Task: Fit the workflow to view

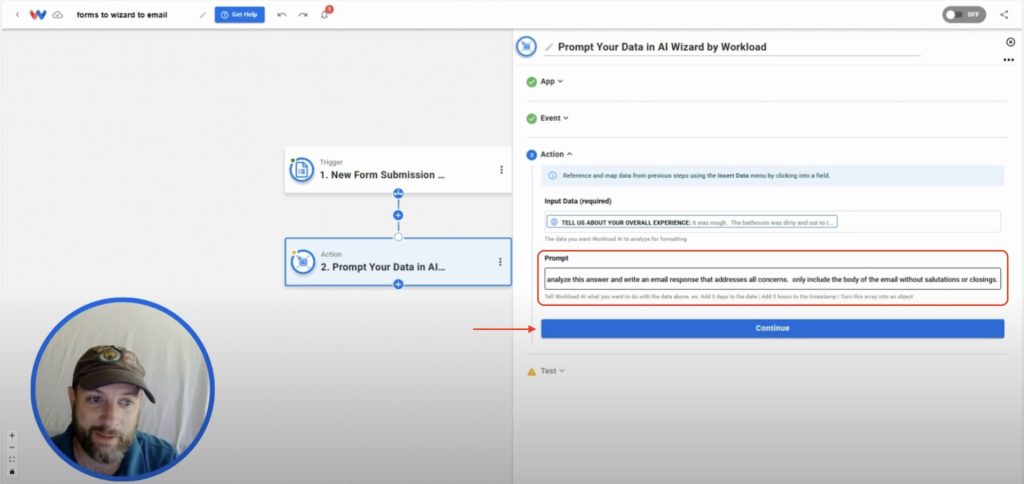Action: click(12, 459)
